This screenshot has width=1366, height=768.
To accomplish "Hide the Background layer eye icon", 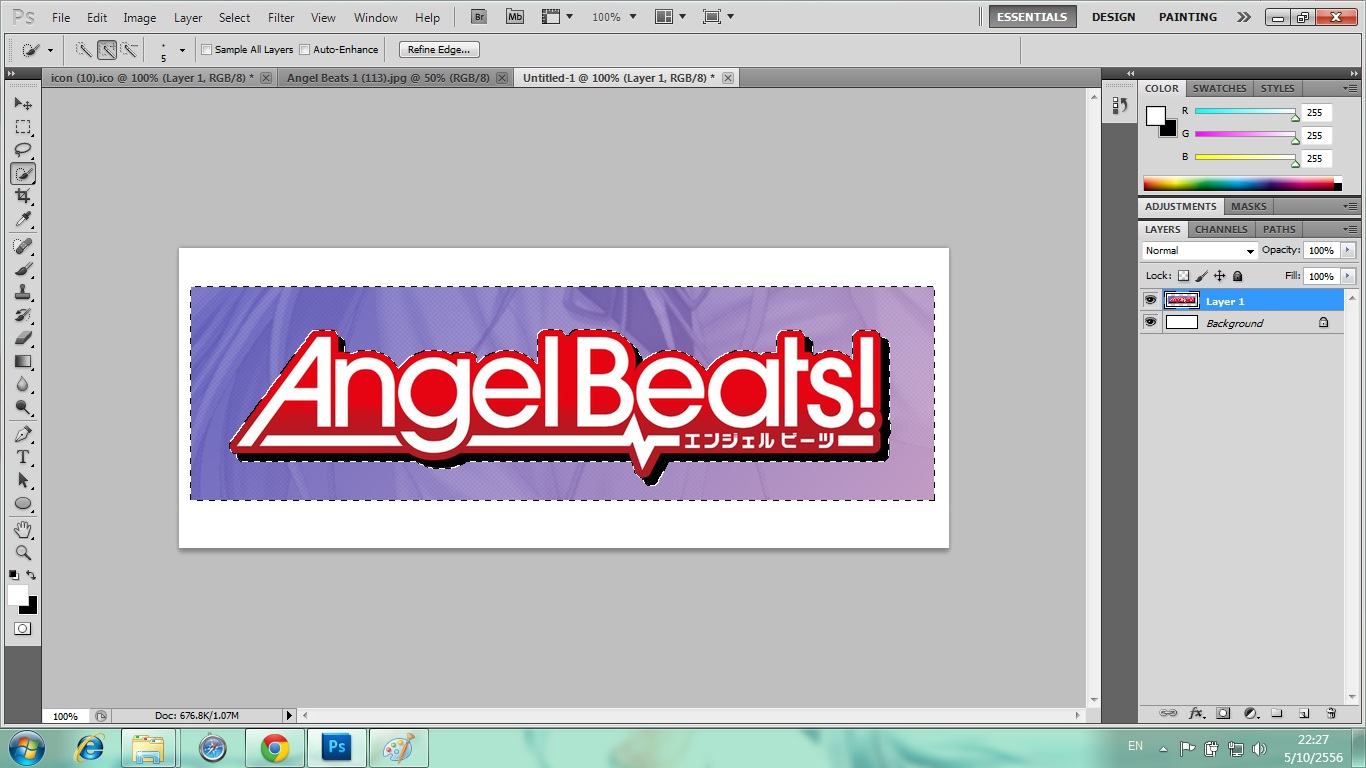I will 1150,322.
